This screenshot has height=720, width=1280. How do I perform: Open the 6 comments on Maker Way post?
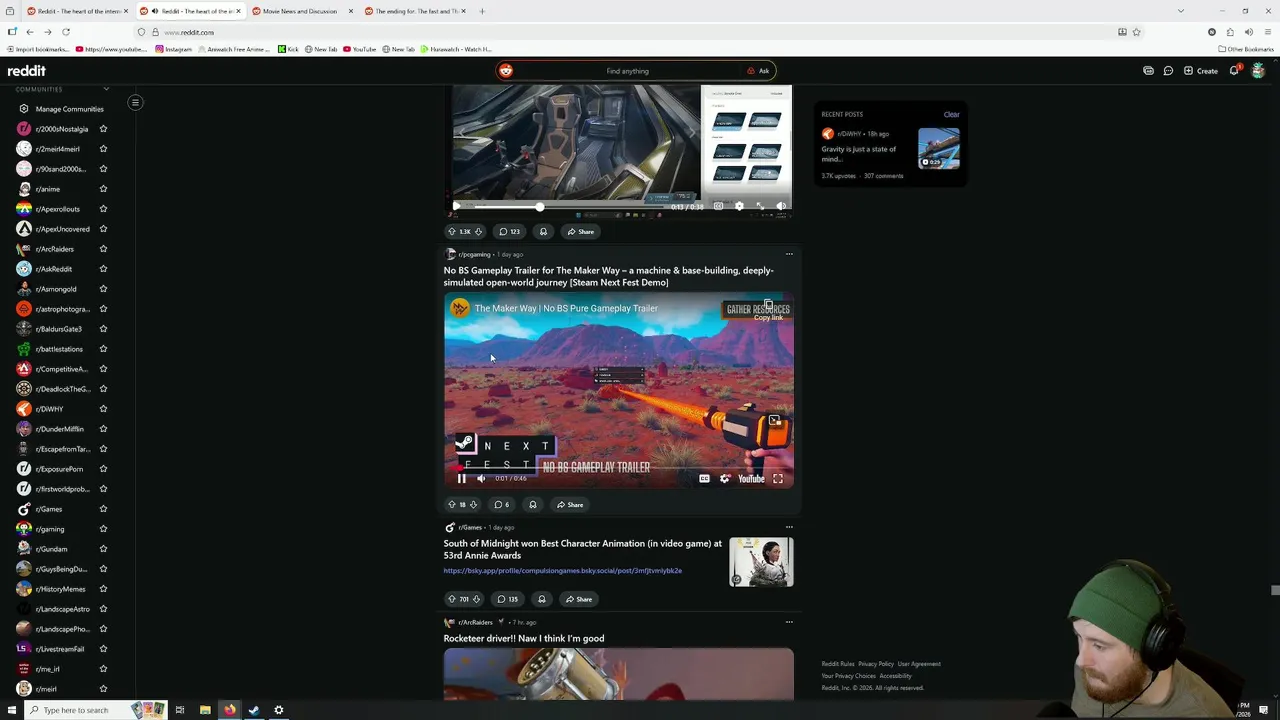(502, 505)
